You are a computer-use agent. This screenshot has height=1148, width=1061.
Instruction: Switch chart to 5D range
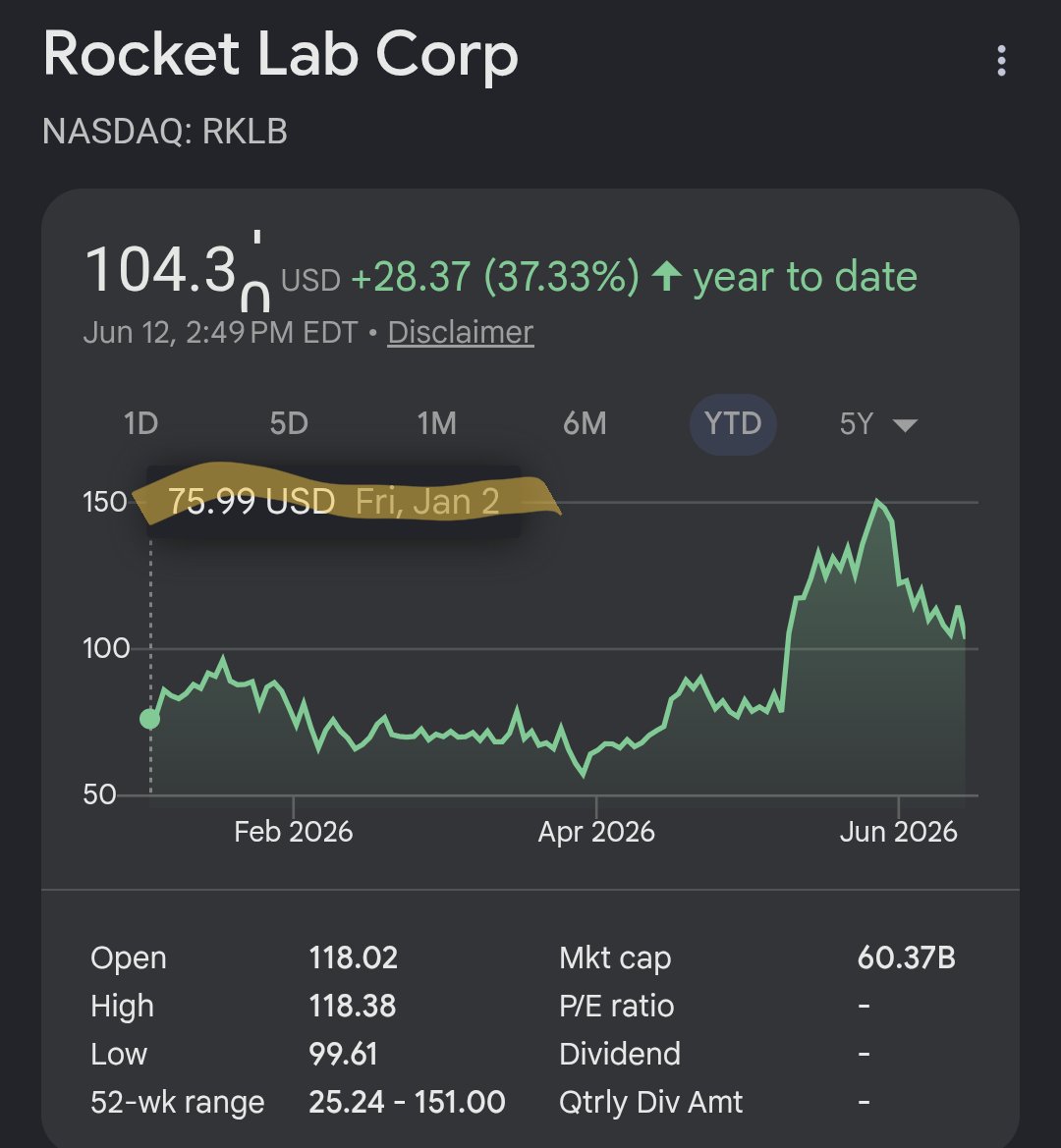pyautogui.click(x=289, y=424)
